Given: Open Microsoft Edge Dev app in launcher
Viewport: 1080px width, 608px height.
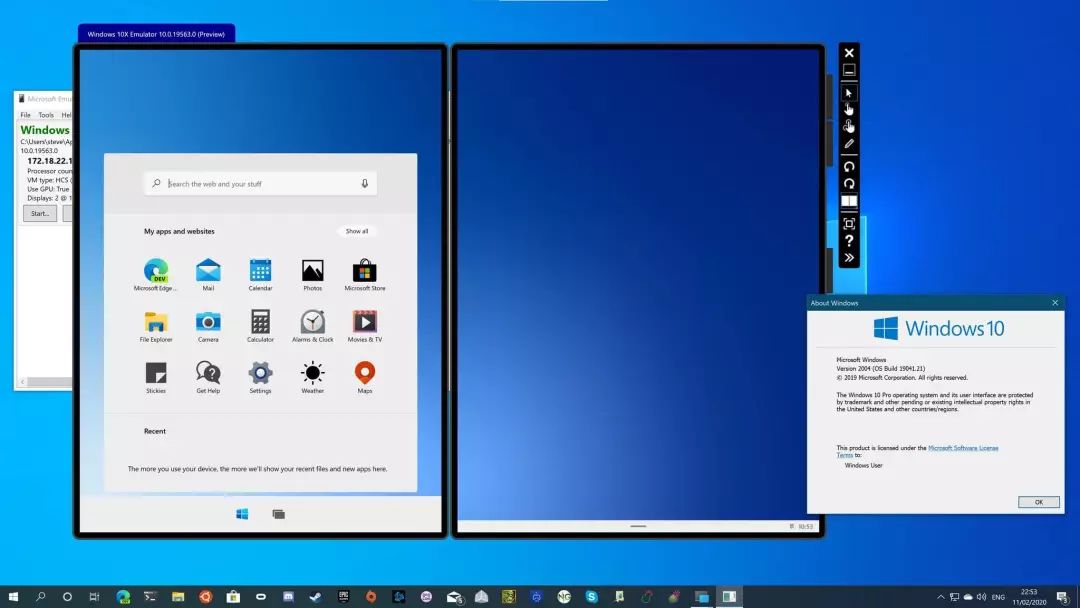Looking at the screenshot, I should tap(156, 275).
